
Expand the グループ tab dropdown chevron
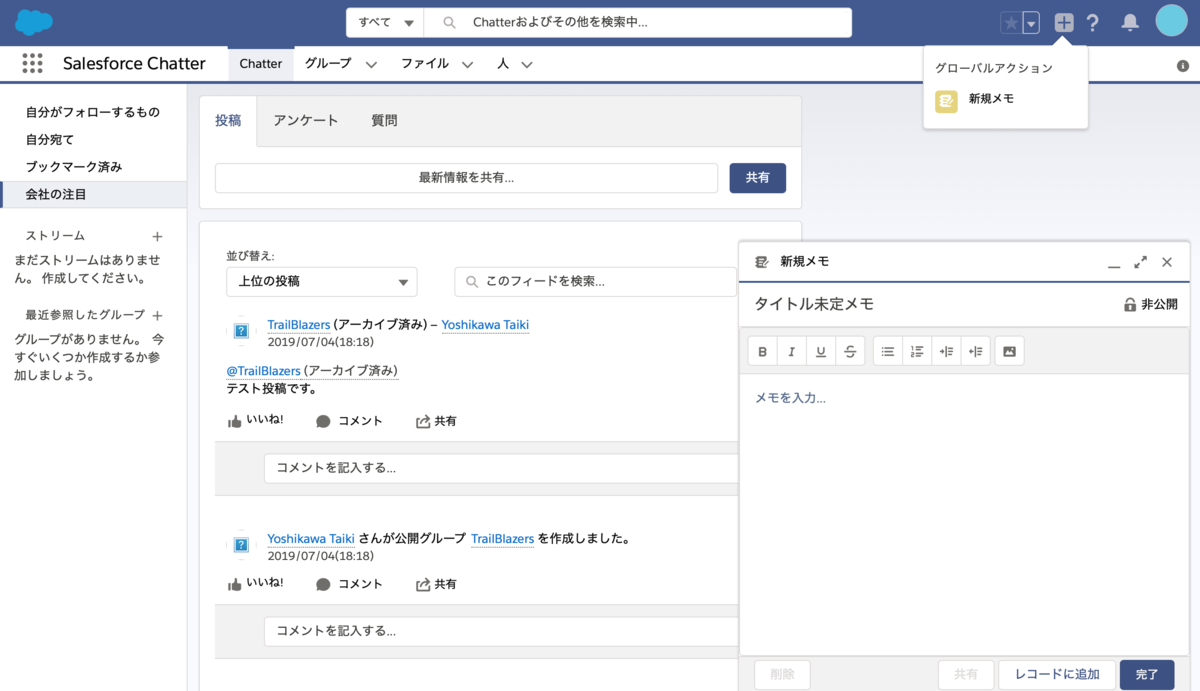coord(370,63)
